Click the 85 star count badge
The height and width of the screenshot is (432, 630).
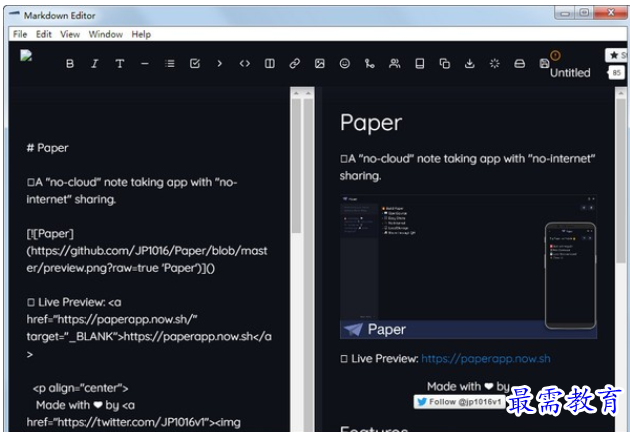[617, 73]
